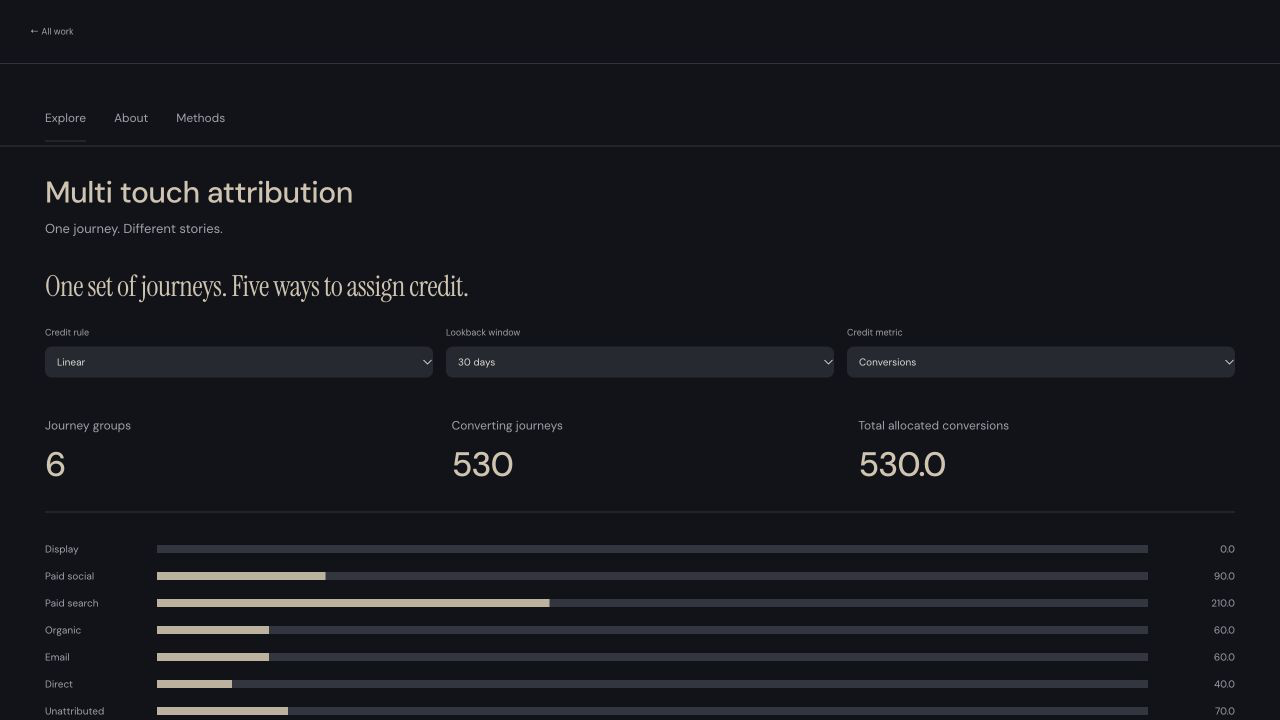Click the Converting journeys value 530
1280x720 pixels.
482,465
